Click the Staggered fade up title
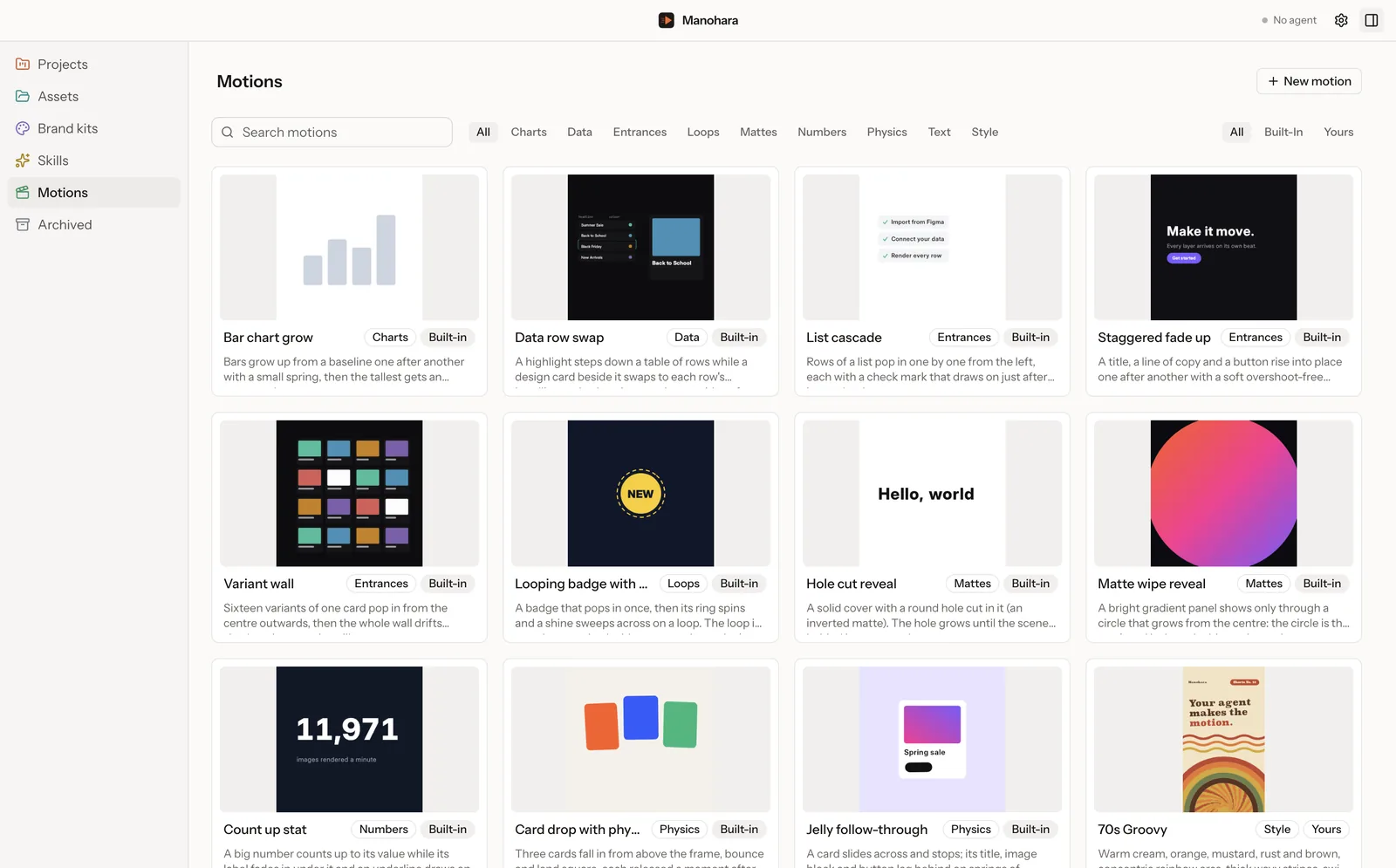Screen dimensions: 1396x868 pos(1154,338)
